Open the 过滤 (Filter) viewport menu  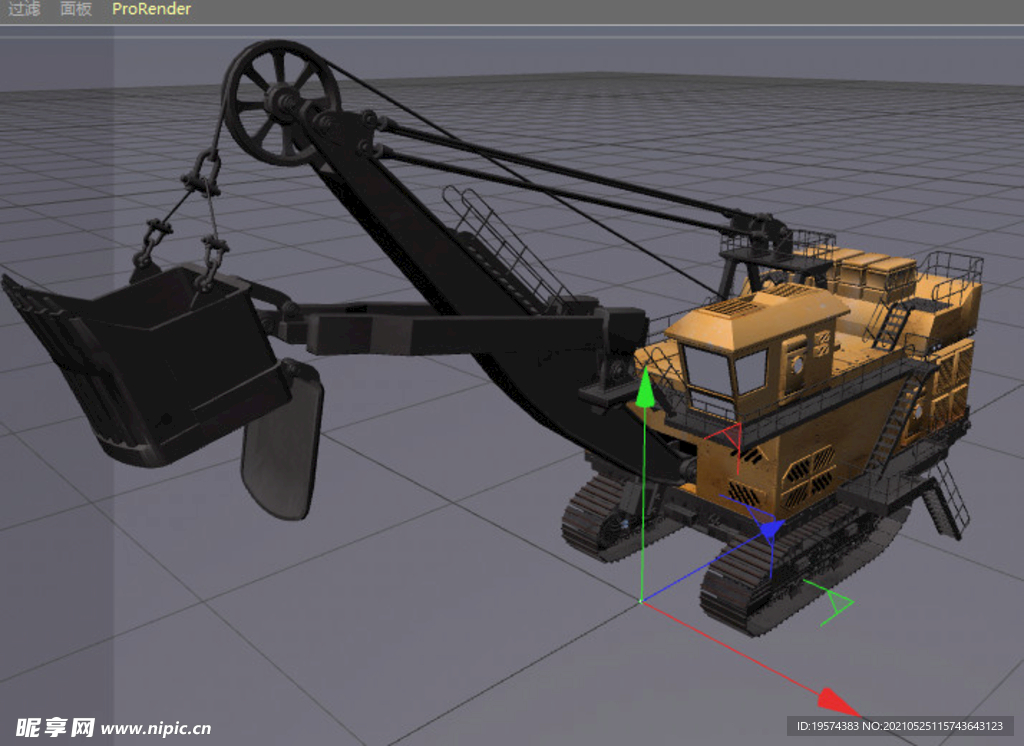23,9
